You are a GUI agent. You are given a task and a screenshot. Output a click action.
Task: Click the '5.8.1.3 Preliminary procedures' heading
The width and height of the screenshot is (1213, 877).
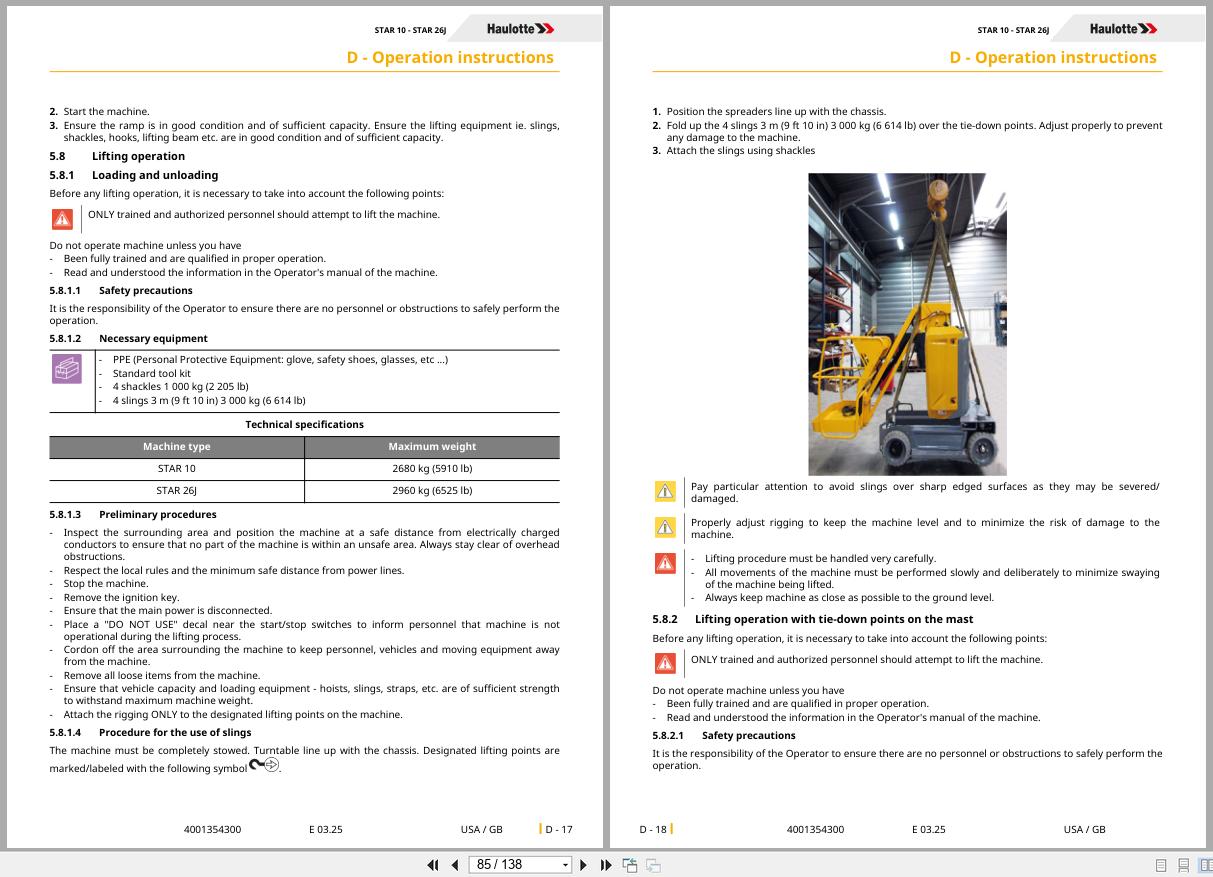pos(133,514)
